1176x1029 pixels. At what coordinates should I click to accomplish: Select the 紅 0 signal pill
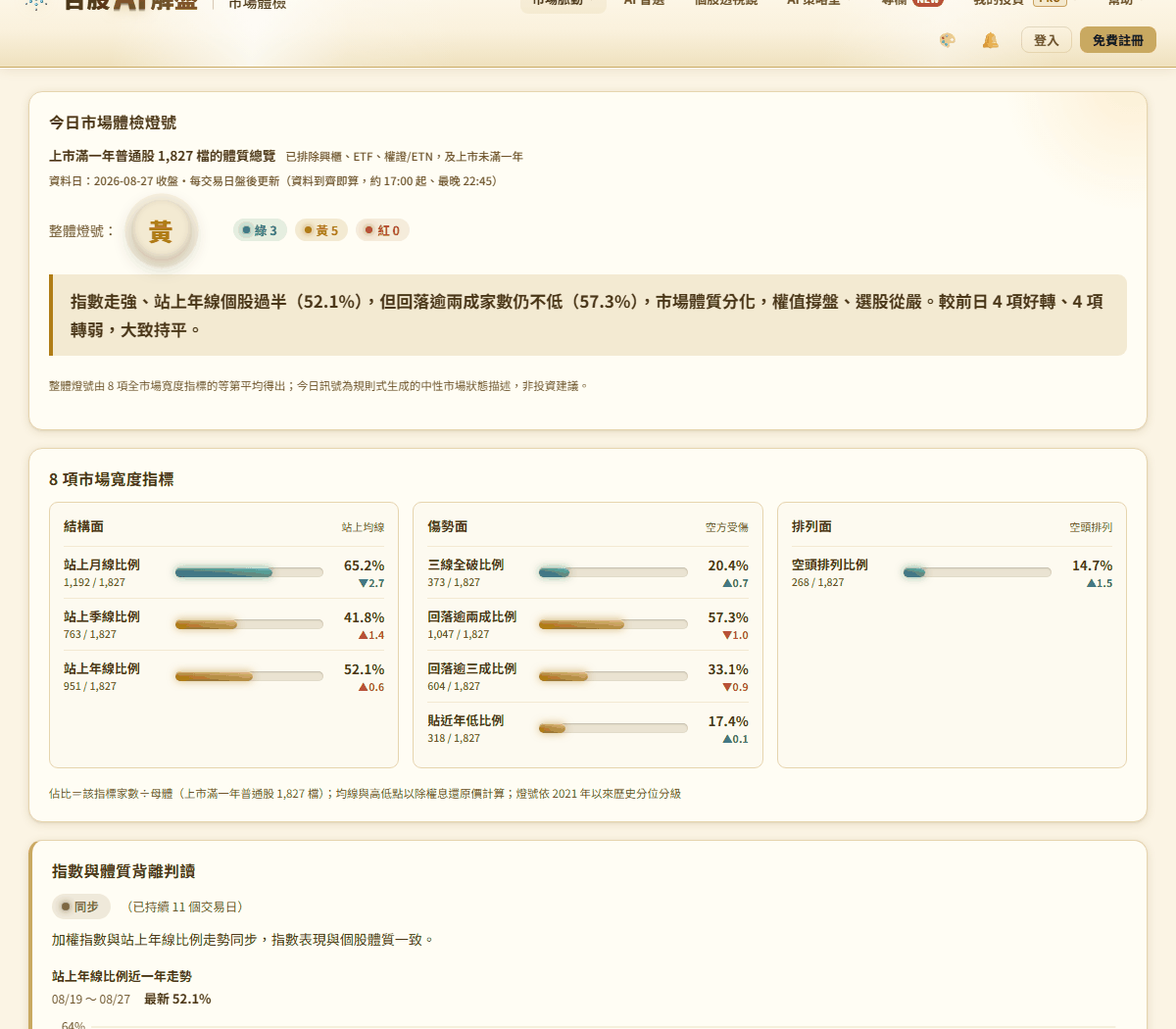[382, 230]
